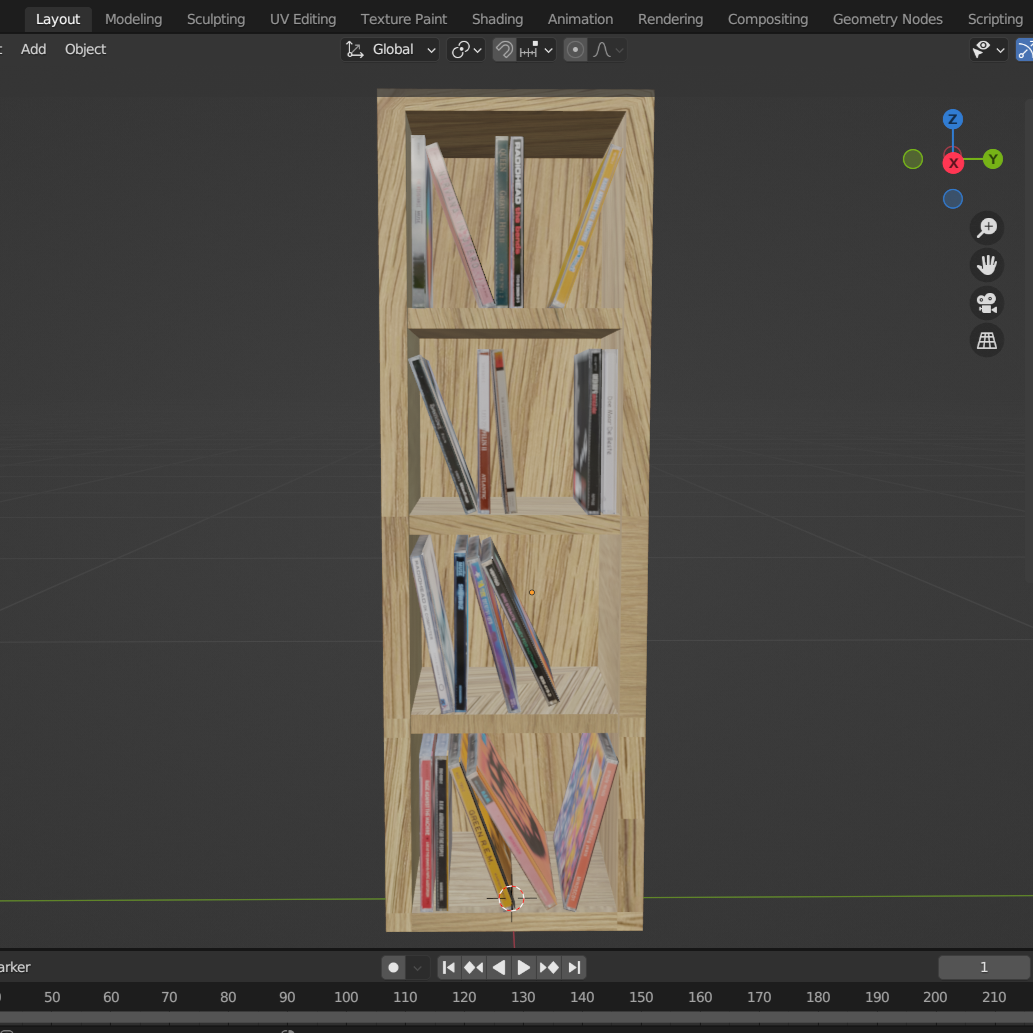Open Global transform orientation dropdown
The height and width of the screenshot is (1033, 1033).
point(390,49)
